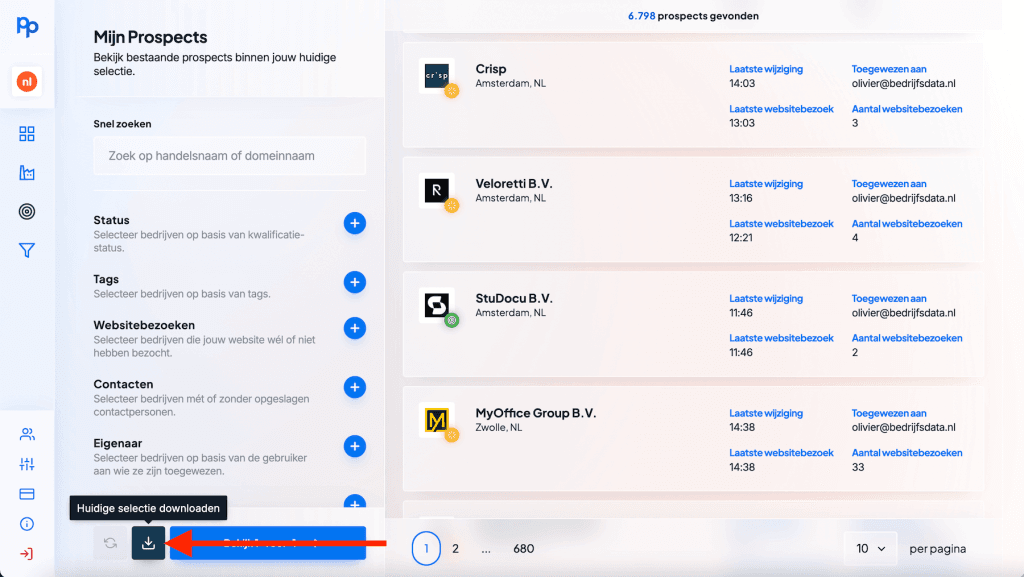The height and width of the screenshot is (577, 1024).
Task: Go to page 2 of results
Action: (455, 548)
